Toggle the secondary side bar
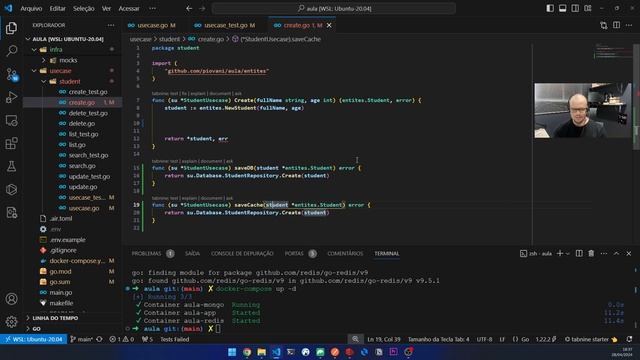 [x=575, y=8]
